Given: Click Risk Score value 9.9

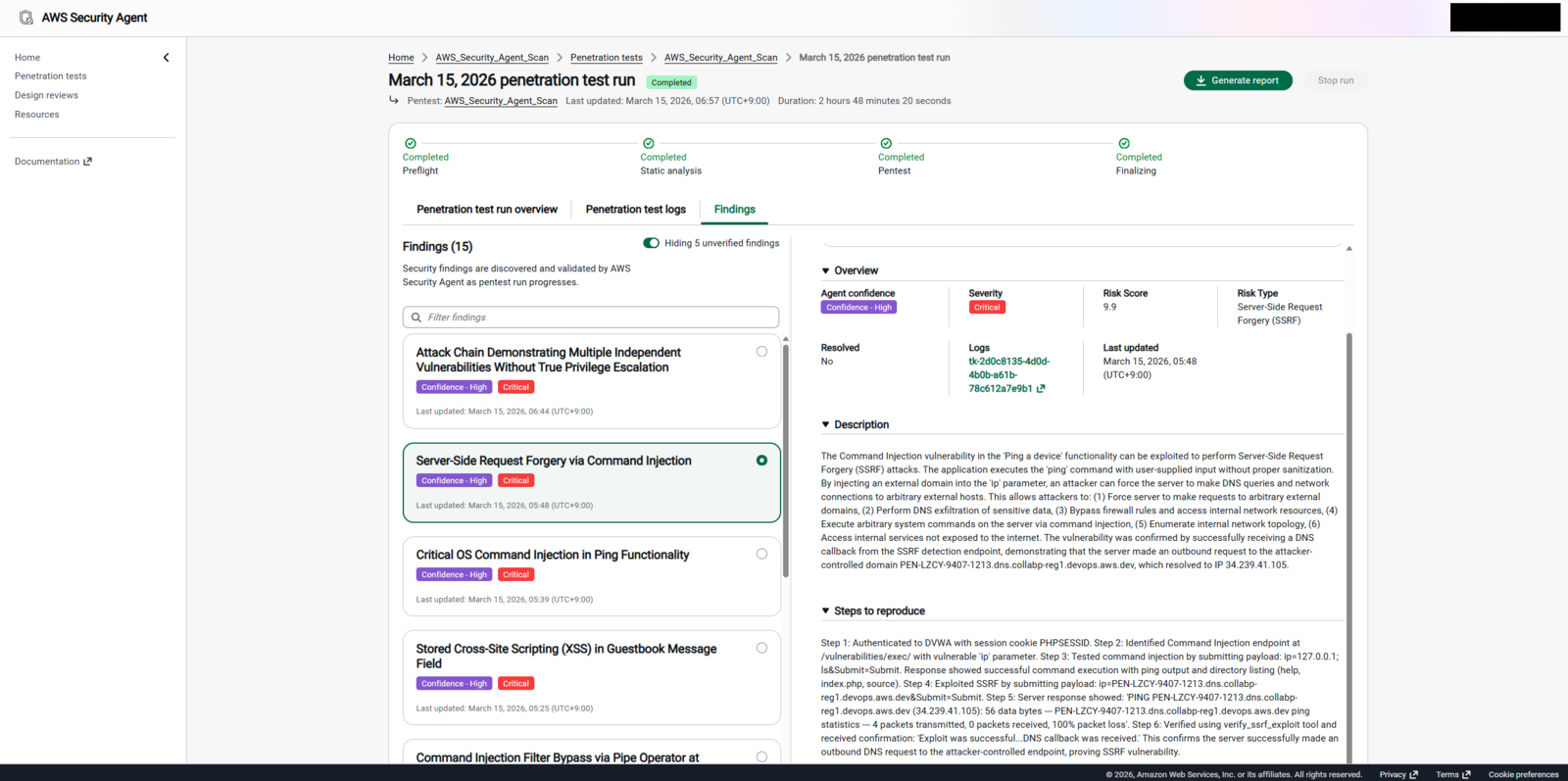Looking at the screenshot, I should (x=1109, y=307).
